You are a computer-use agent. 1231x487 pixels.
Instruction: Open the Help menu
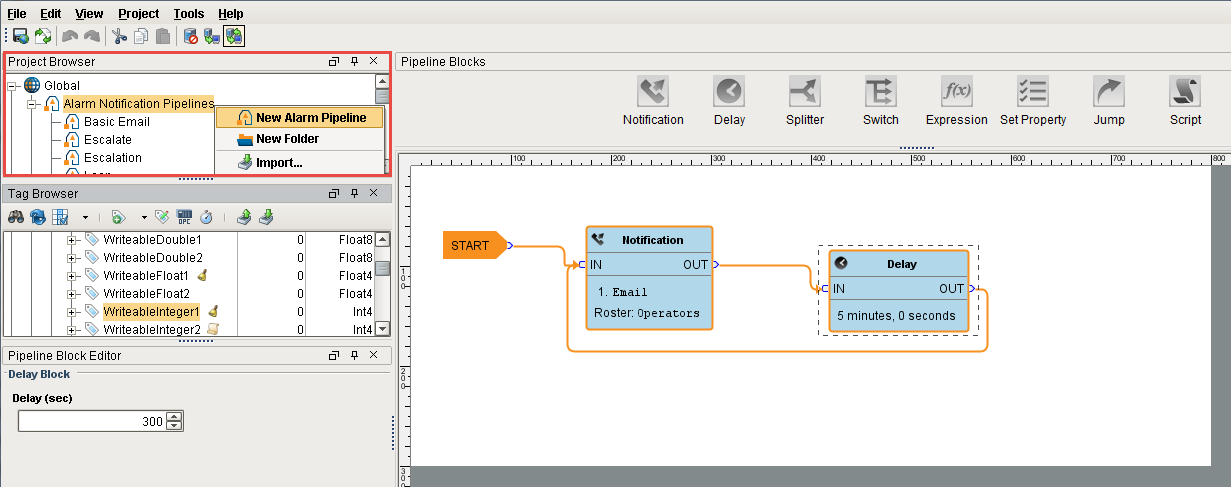point(231,14)
